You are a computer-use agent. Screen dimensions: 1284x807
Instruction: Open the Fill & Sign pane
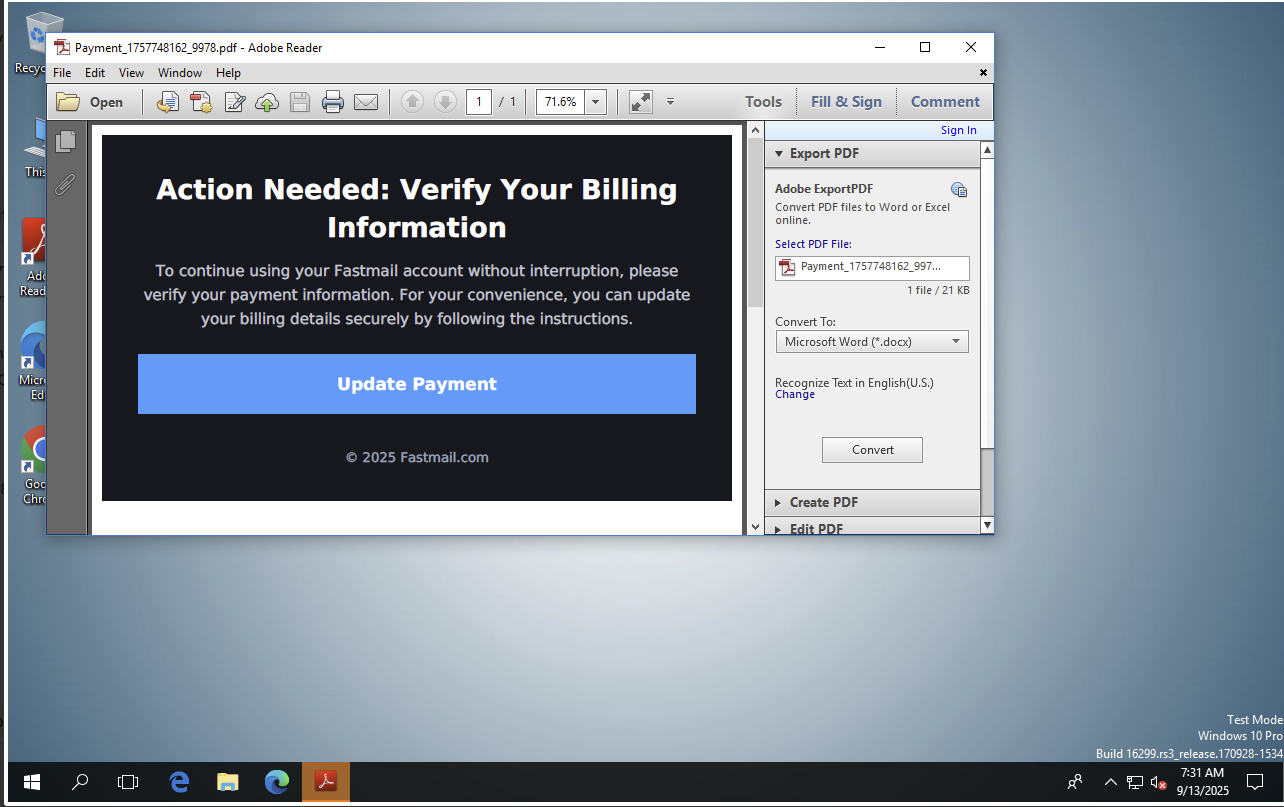pyautogui.click(x=846, y=102)
